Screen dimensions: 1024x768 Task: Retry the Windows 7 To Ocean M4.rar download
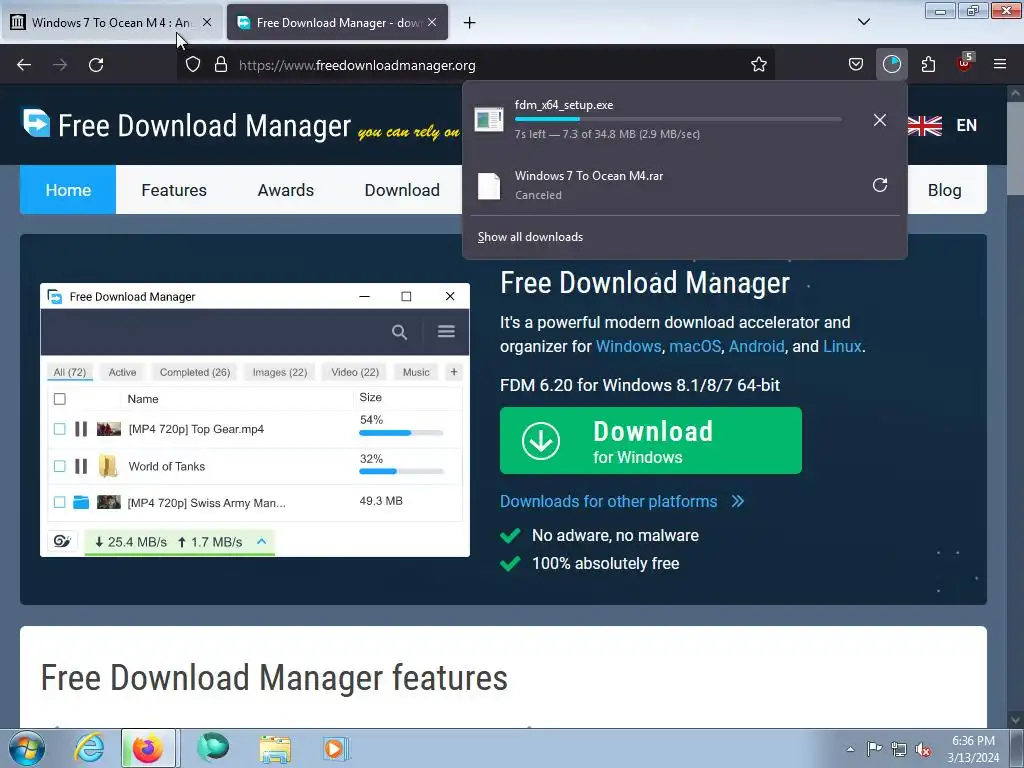tap(880, 185)
